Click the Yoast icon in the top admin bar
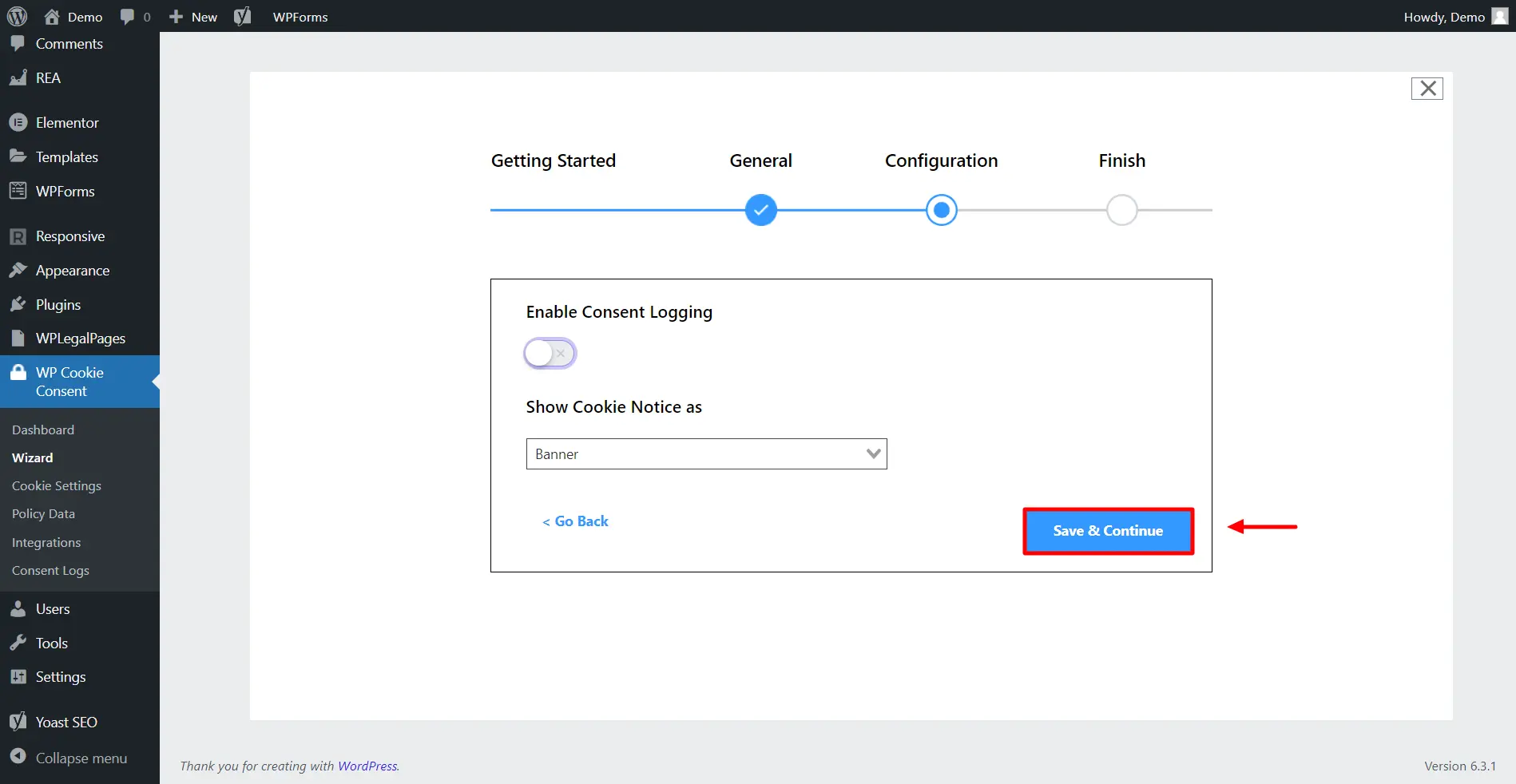Viewport: 1516px width, 784px height. [242, 16]
